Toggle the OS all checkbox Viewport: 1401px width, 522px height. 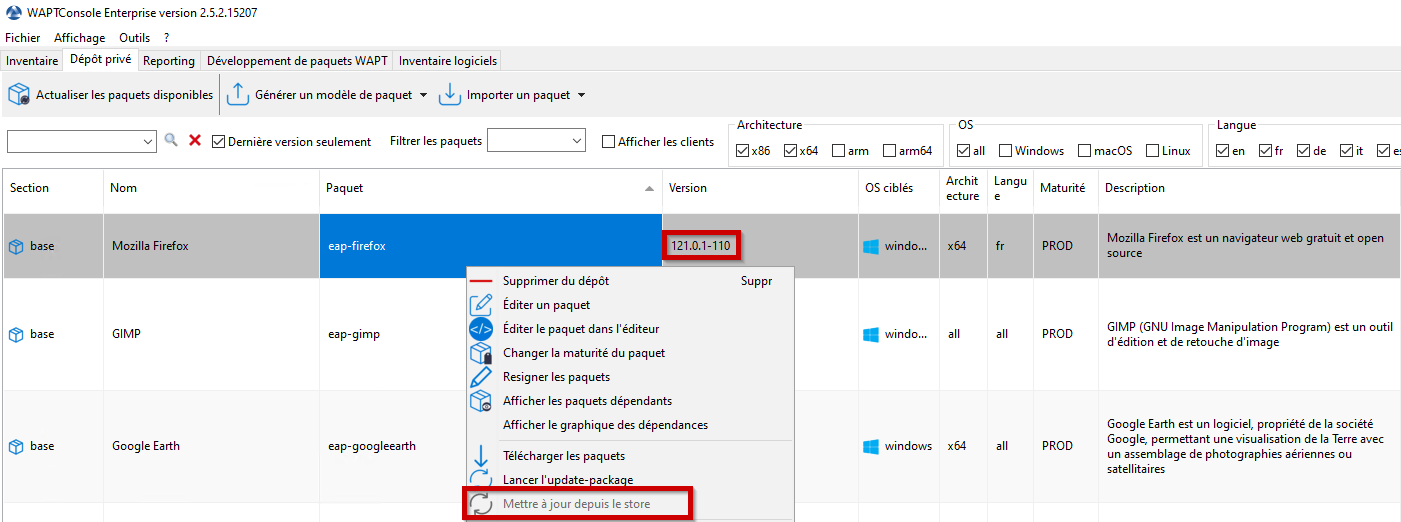coord(963,151)
